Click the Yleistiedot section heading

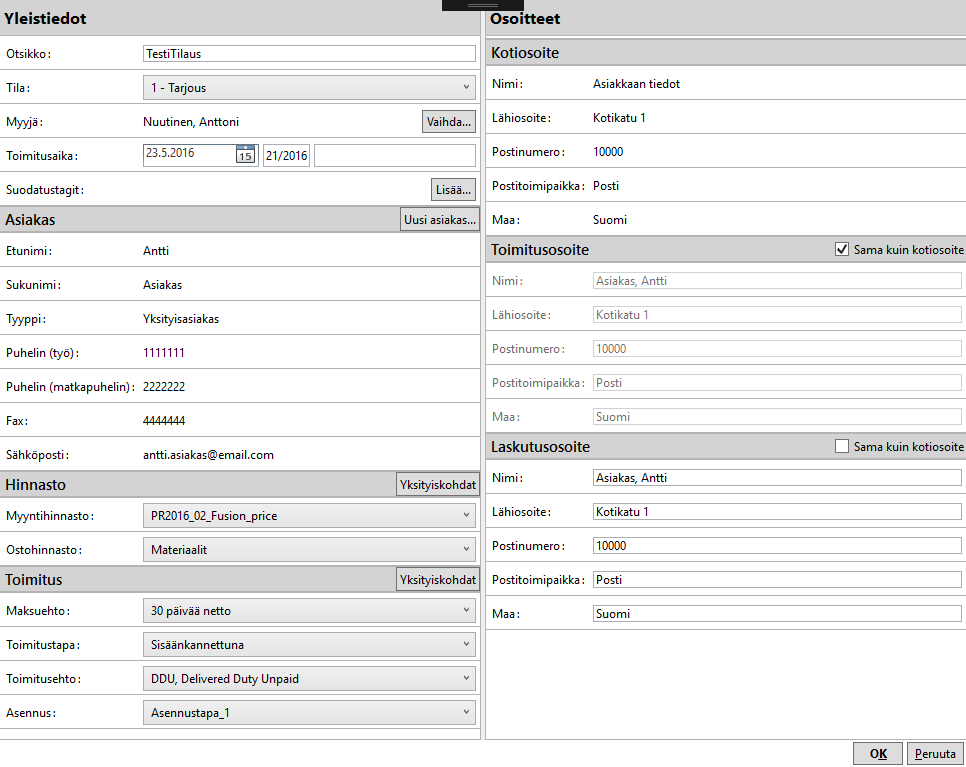pyautogui.click(x=46, y=18)
